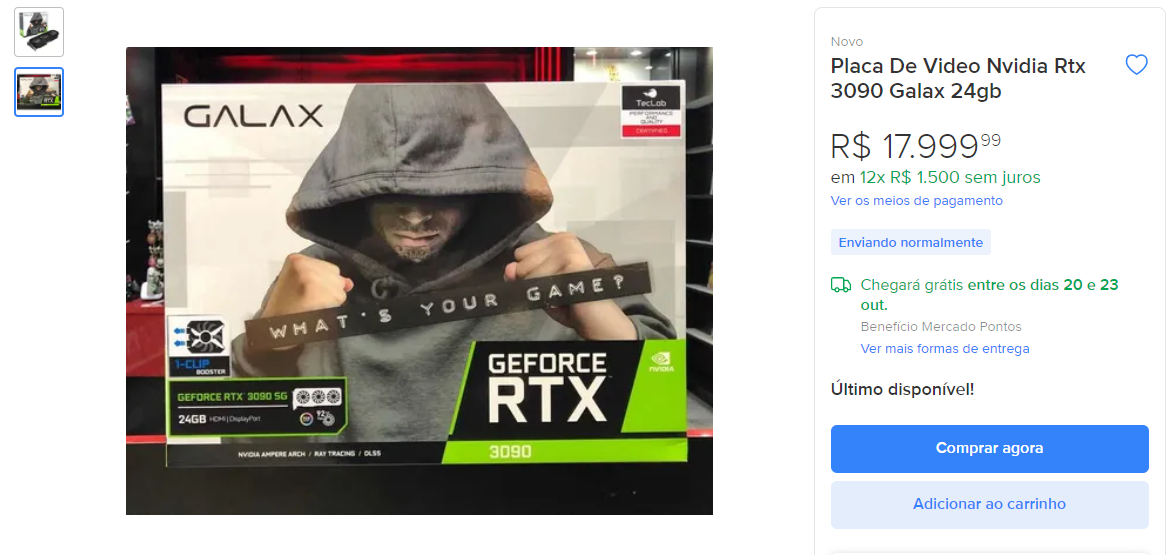Select the second product thumbnail

(x=39, y=92)
